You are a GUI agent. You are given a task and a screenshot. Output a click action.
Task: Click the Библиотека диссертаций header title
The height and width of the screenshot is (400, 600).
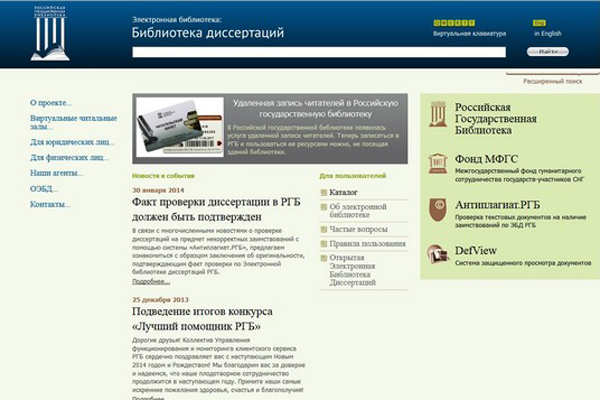tap(208, 33)
